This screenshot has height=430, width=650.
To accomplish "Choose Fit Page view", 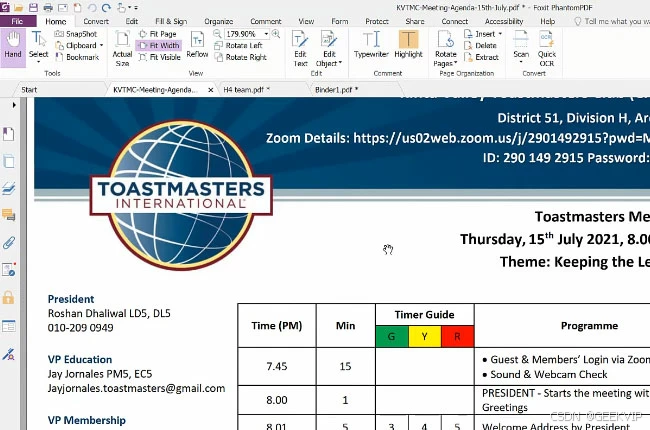I will click(158, 34).
